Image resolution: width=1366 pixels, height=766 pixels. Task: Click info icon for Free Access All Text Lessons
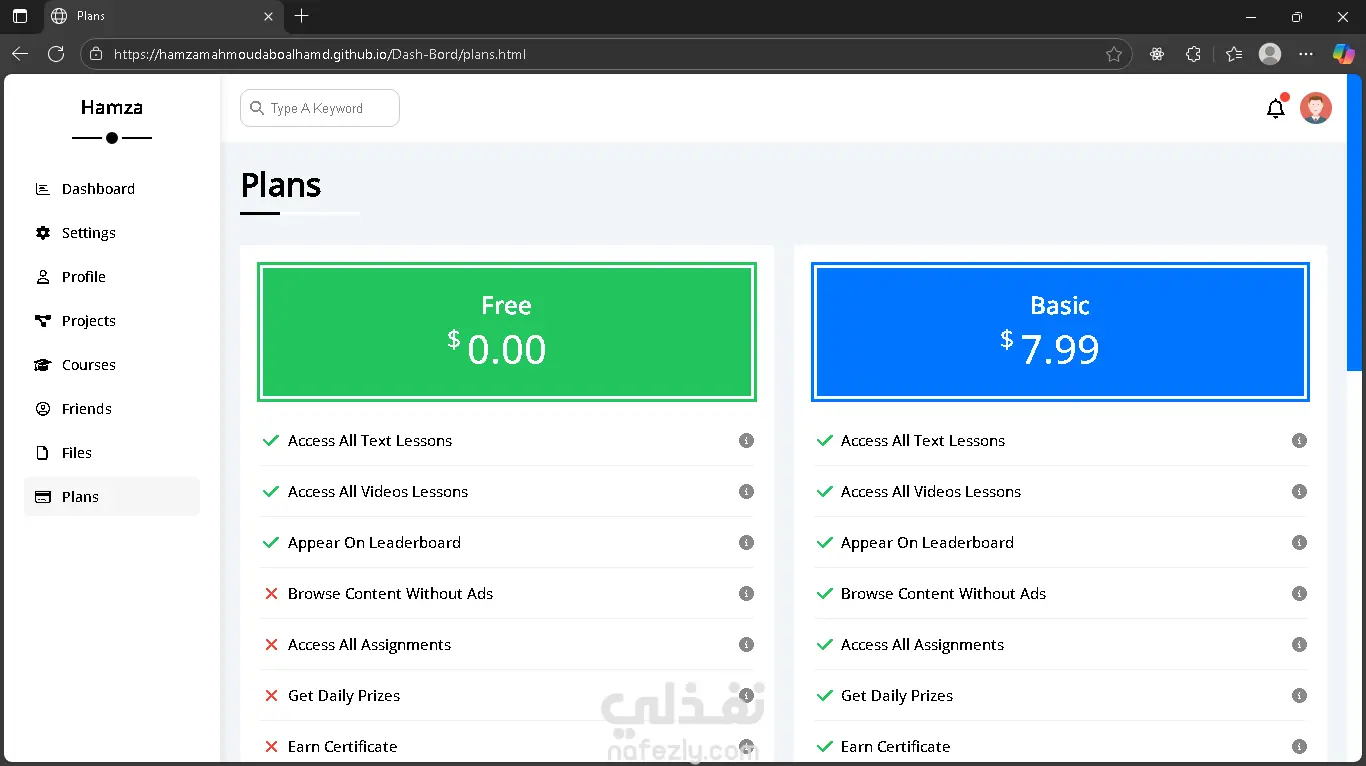746,440
